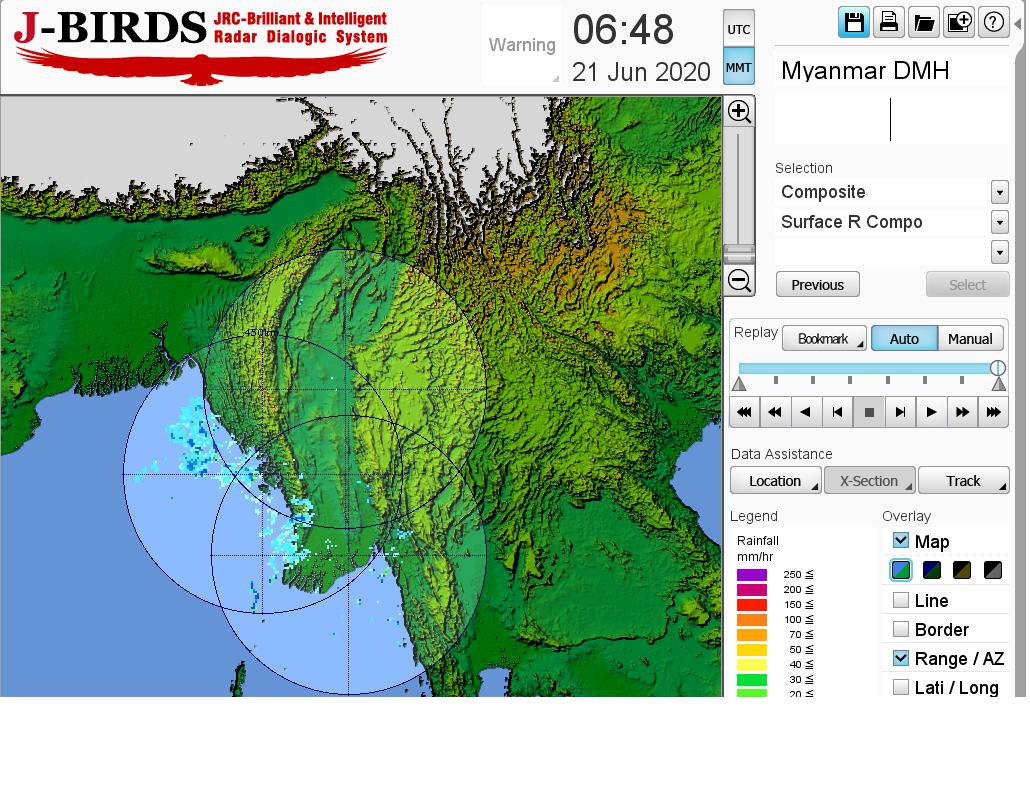Select the dark blue-green map color swatch
Screen dimensions: 1030x811
(x=932, y=570)
